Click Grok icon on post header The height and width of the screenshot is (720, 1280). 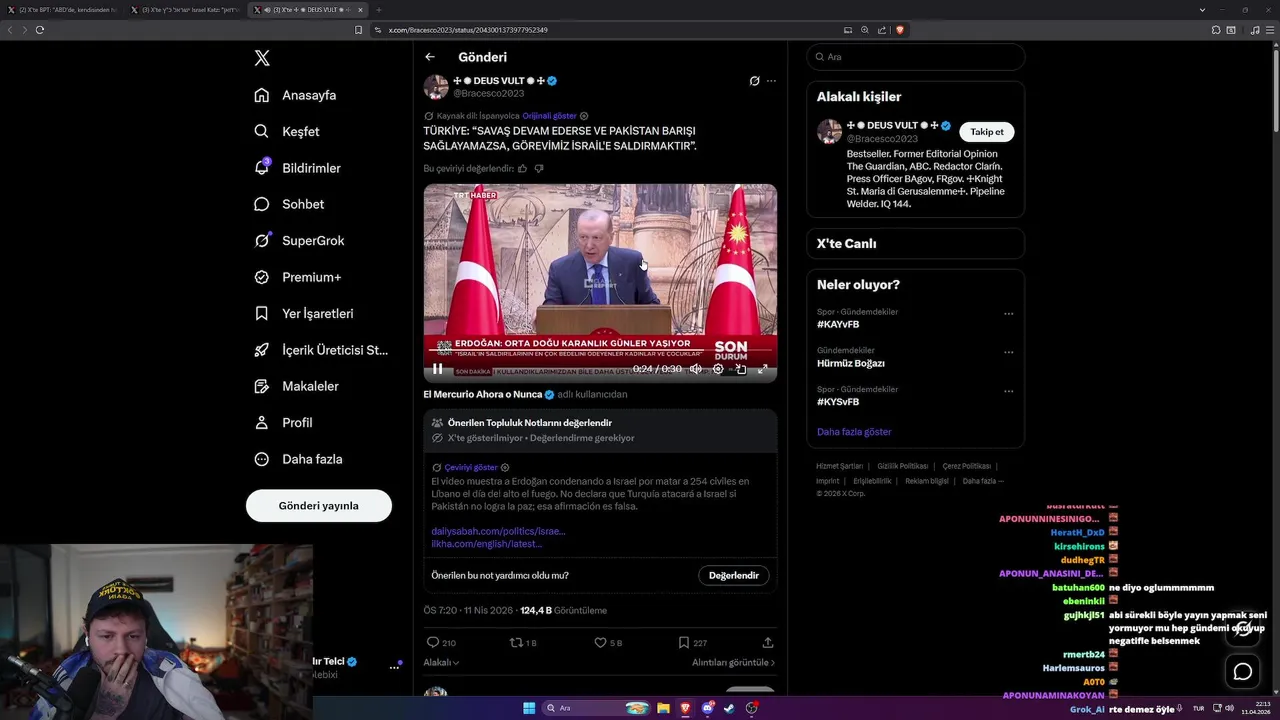point(755,81)
